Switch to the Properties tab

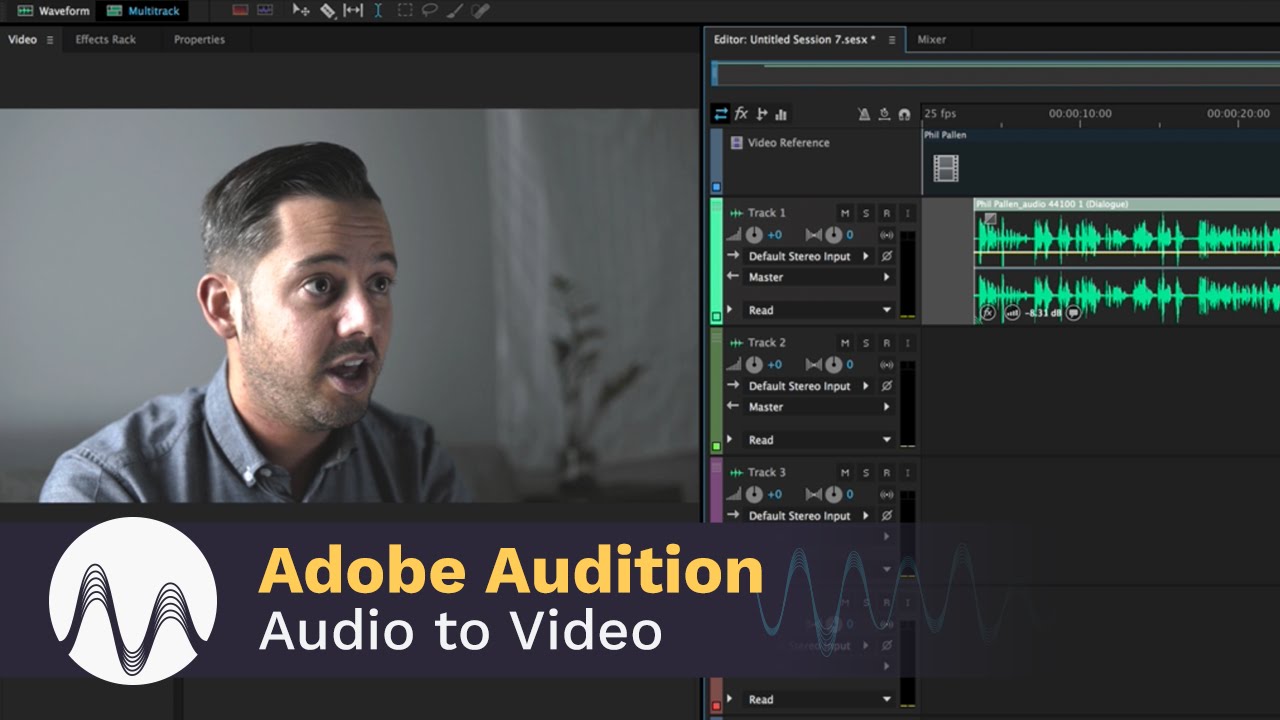click(x=199, y=40)
